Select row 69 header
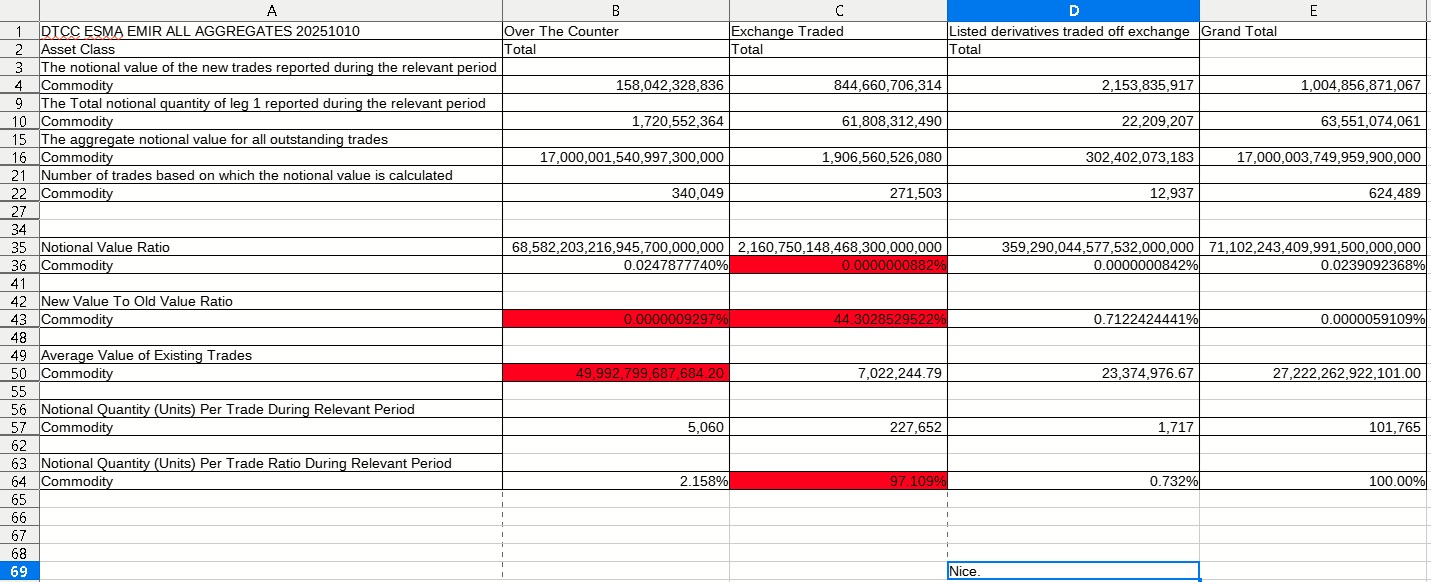The height and width of the screenshot is (582, 1431). (19, 572)
